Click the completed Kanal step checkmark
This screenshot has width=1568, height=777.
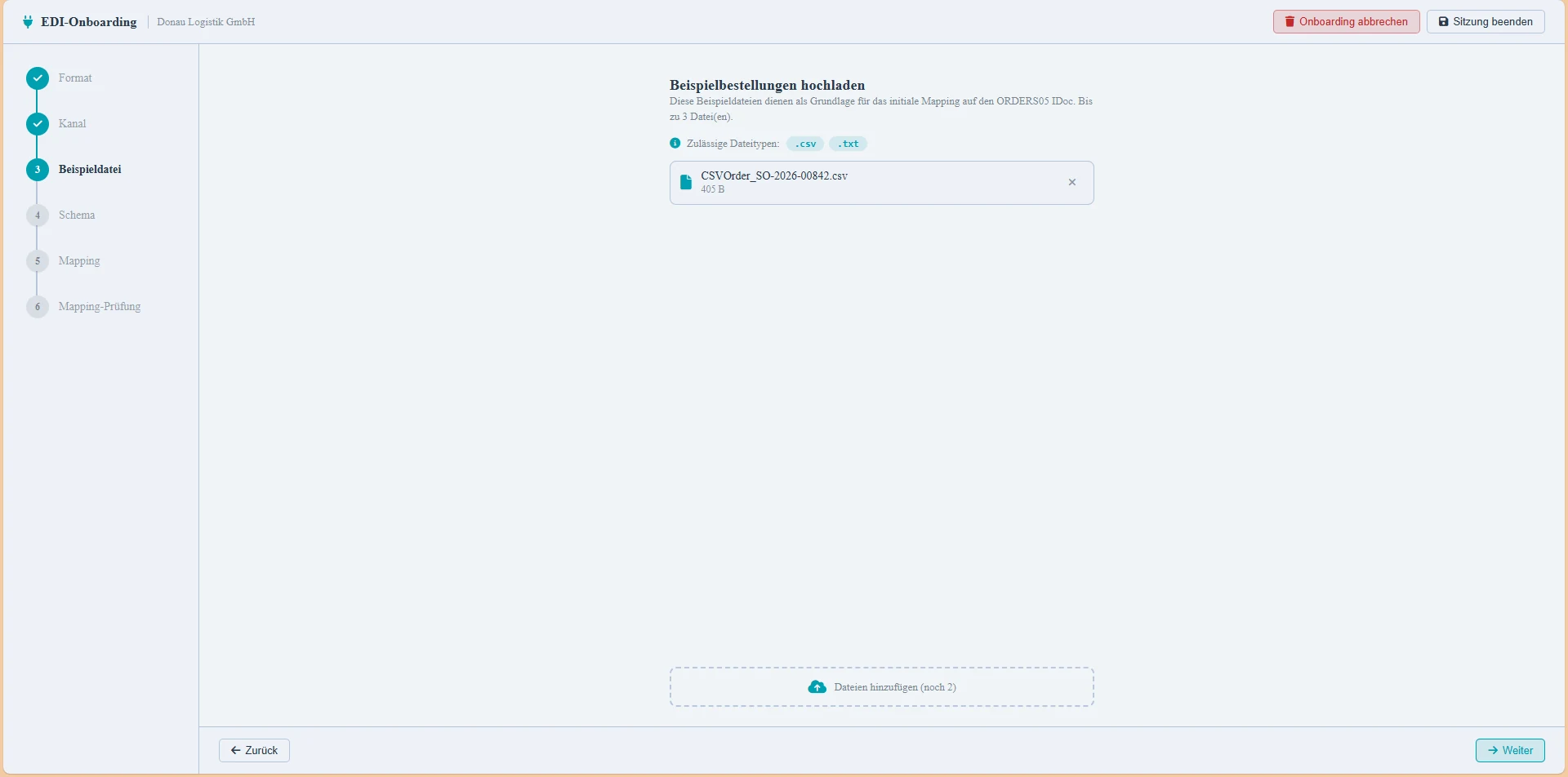[38, 124]
